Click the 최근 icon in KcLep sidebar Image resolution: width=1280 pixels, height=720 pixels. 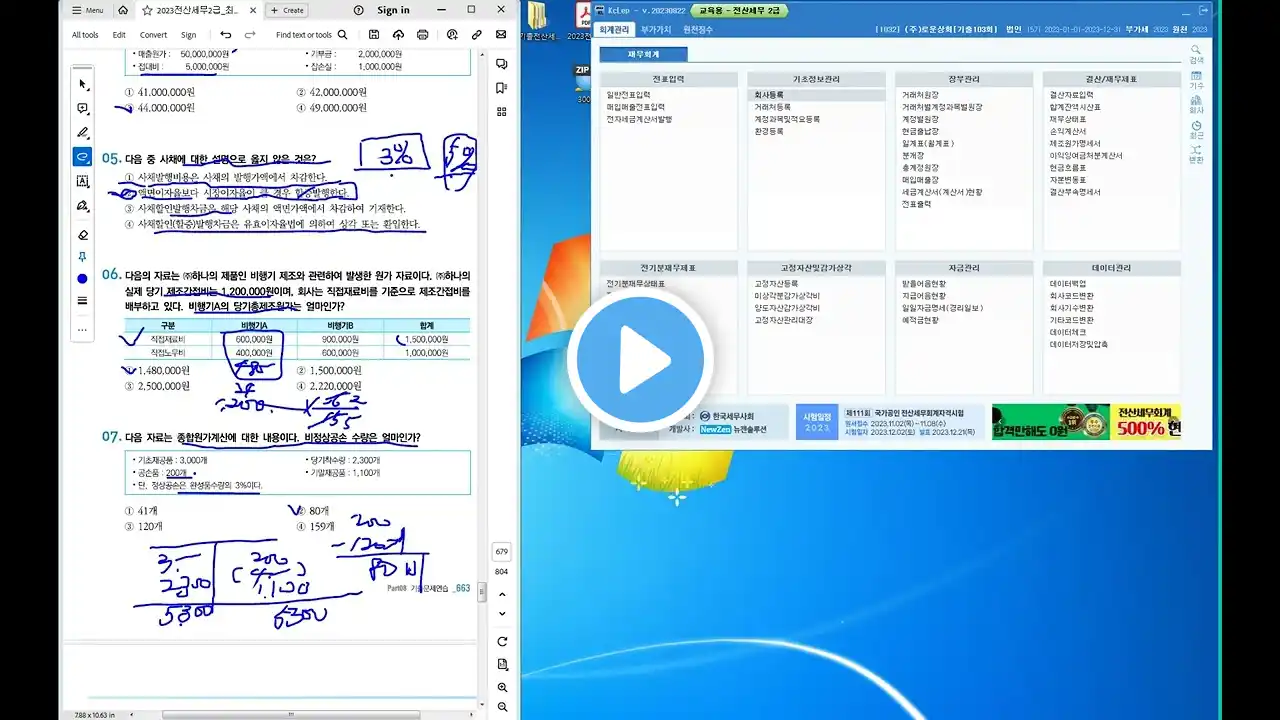click(x=1196, y=129)
